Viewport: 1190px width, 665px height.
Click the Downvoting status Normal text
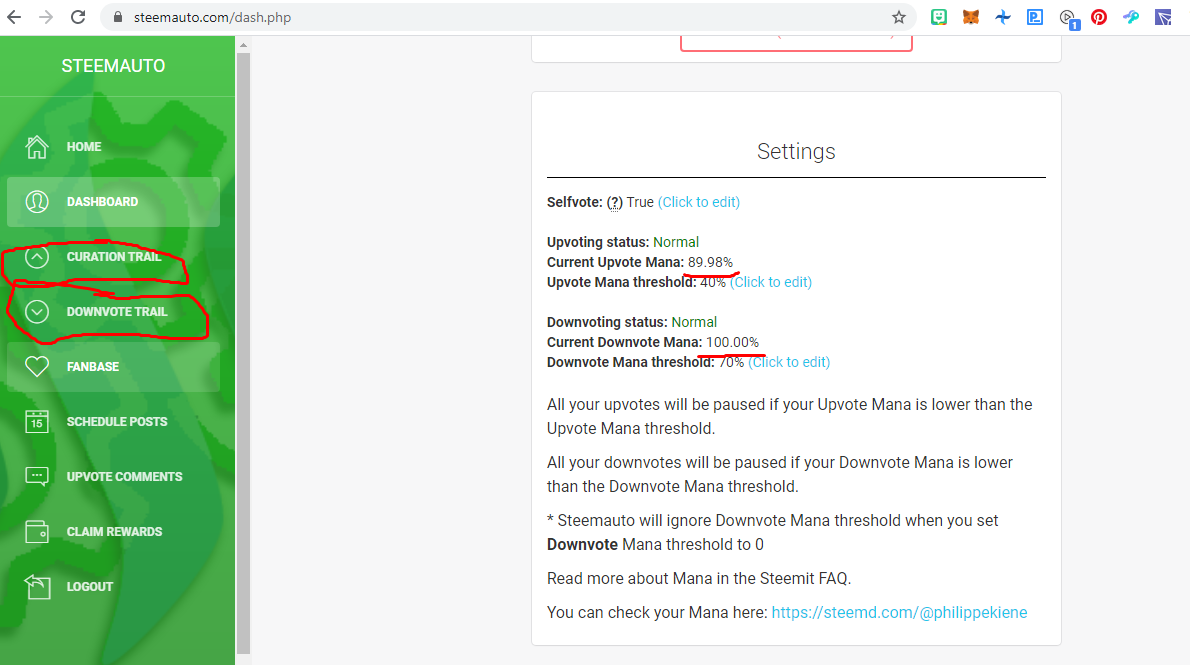click(x=694, y=323)
